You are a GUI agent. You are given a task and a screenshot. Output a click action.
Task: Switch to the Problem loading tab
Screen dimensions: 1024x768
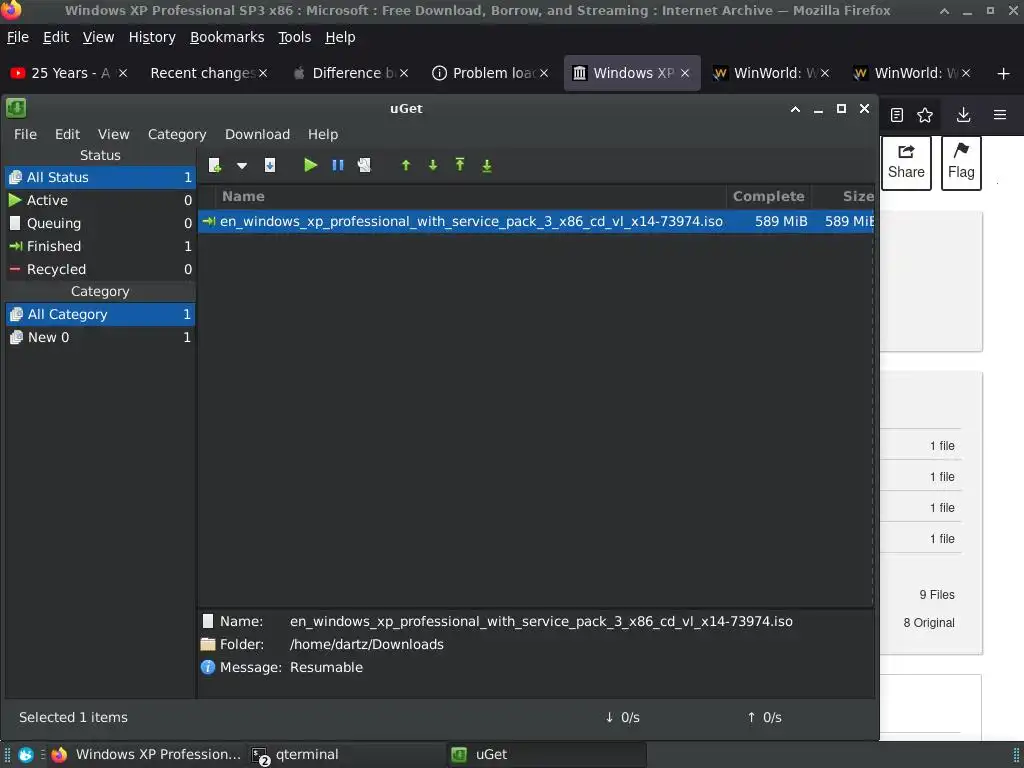coord(493,73)
